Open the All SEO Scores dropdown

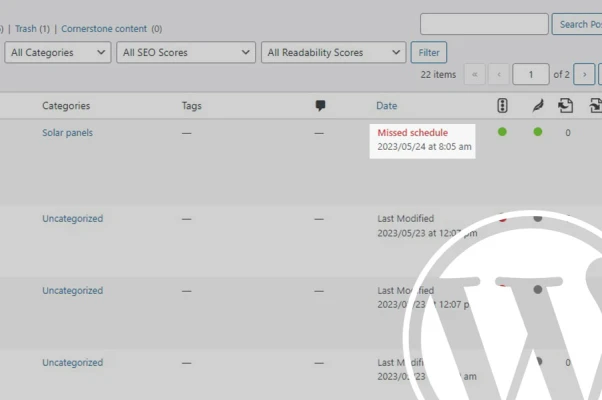click(x=186, y=52)
